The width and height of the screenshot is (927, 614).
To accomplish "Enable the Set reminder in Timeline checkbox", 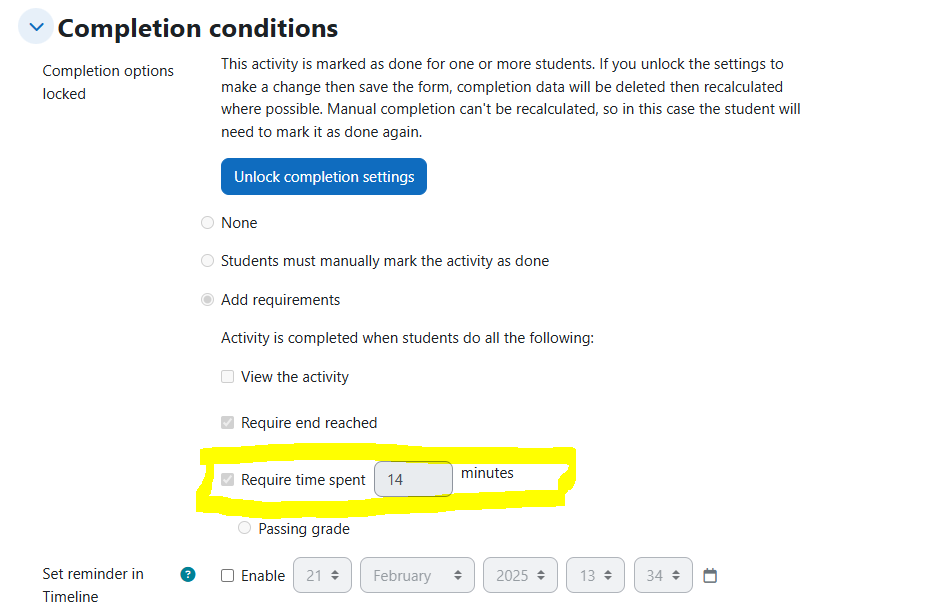I will [228, 576].
